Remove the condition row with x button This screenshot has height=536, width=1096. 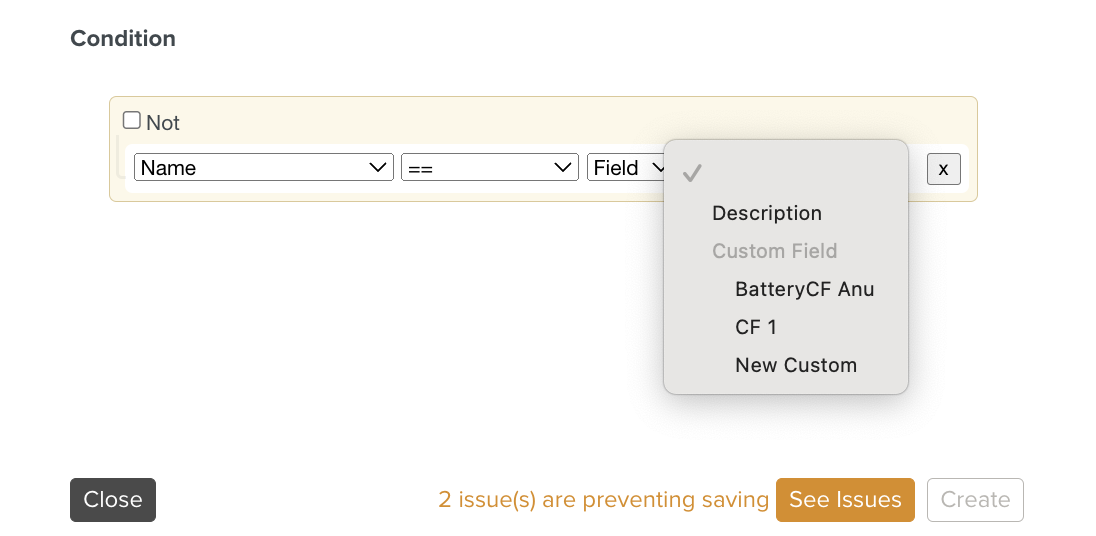click(x=943, y=169)
